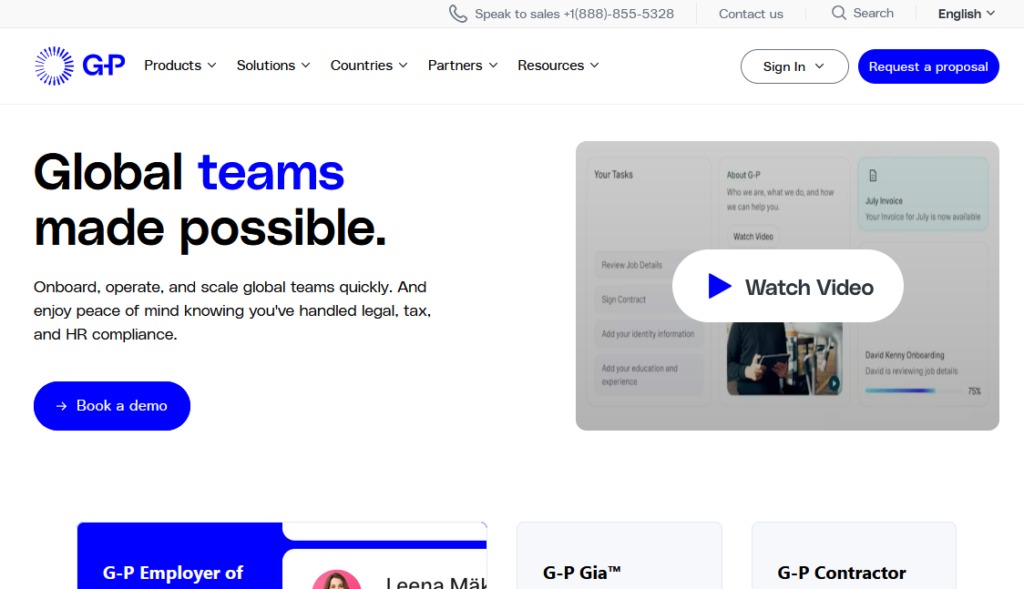Image resolution: width=1024 pixels, height=589 pixels.
Task: Expand the Products menu
Action: 180,66
